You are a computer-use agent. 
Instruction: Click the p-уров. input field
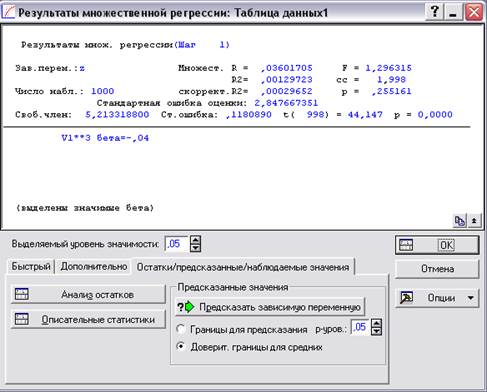pyautogui.click(x=359, y=327)
